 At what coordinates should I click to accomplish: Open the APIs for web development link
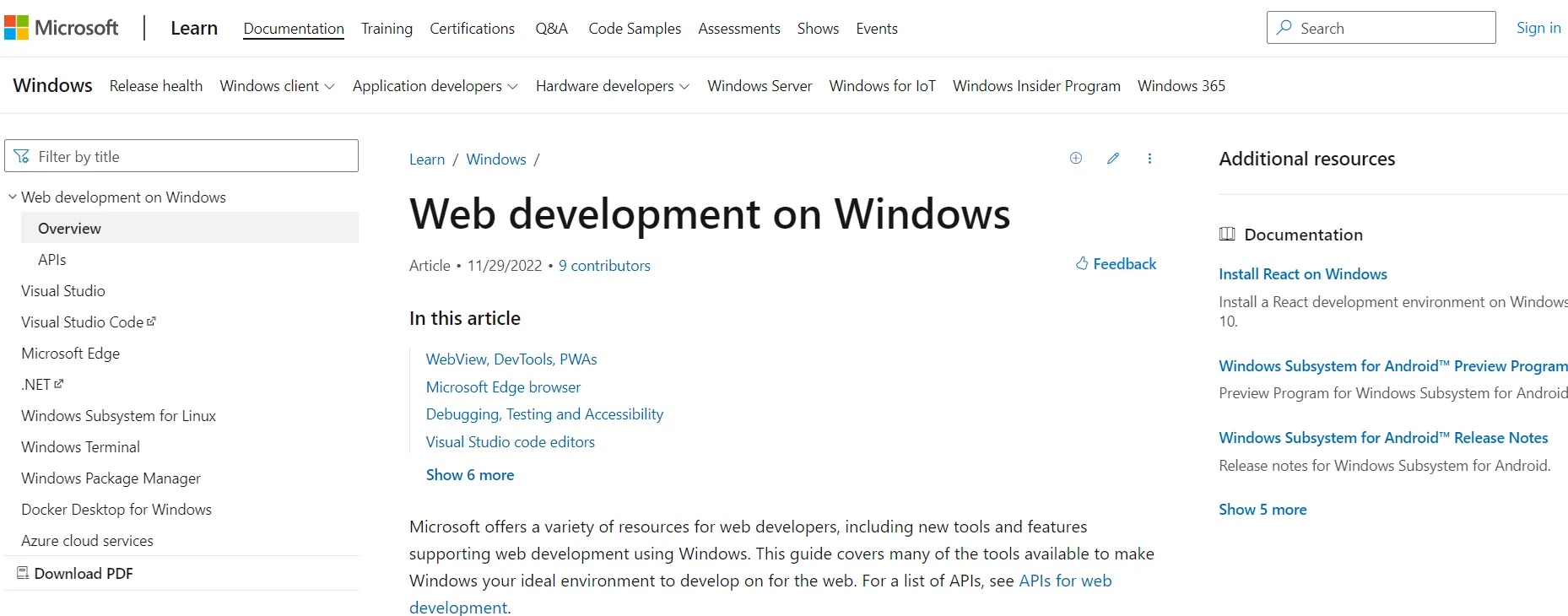tap(1065, 581)
